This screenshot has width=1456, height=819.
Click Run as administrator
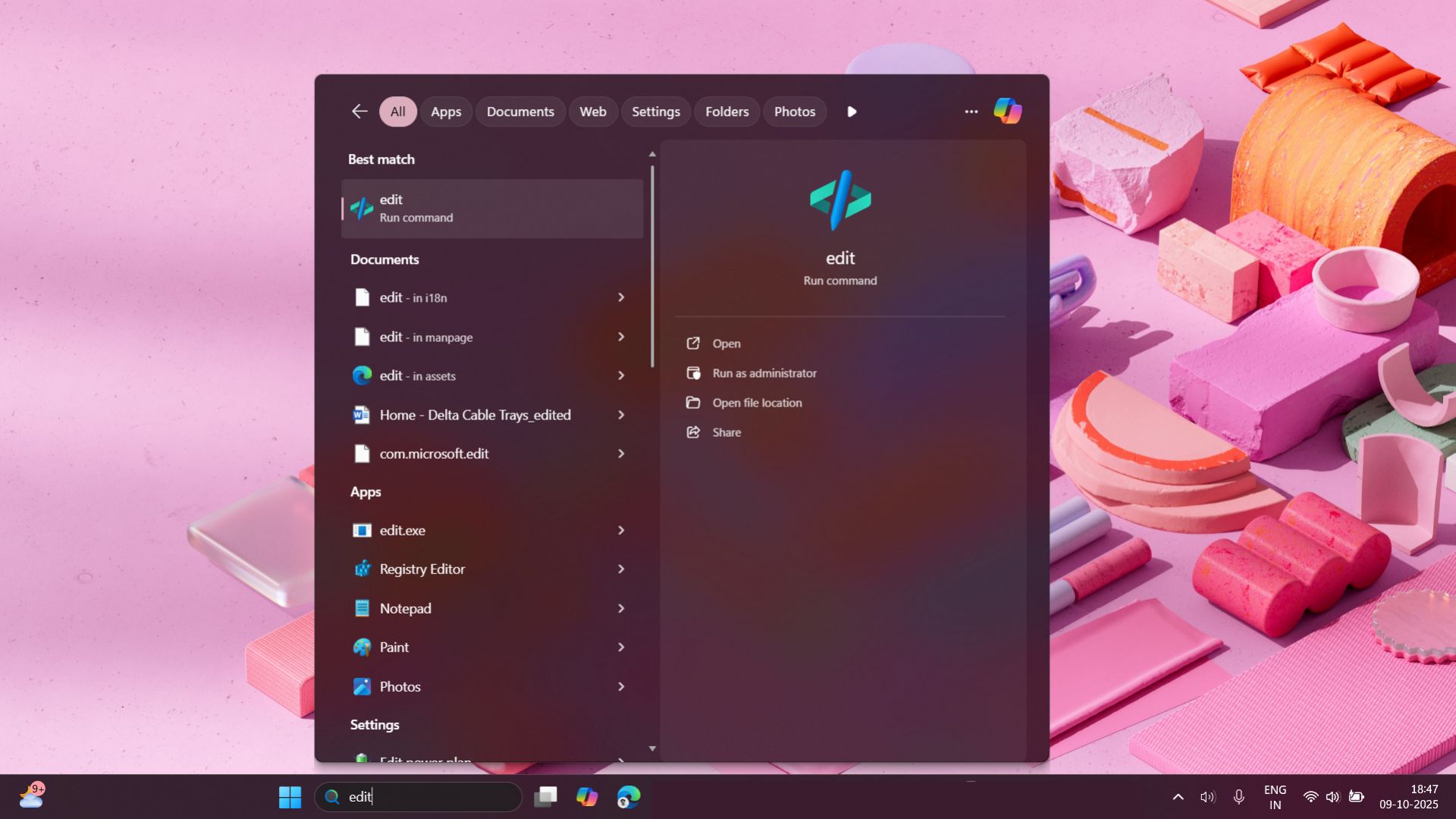point(764,373)
